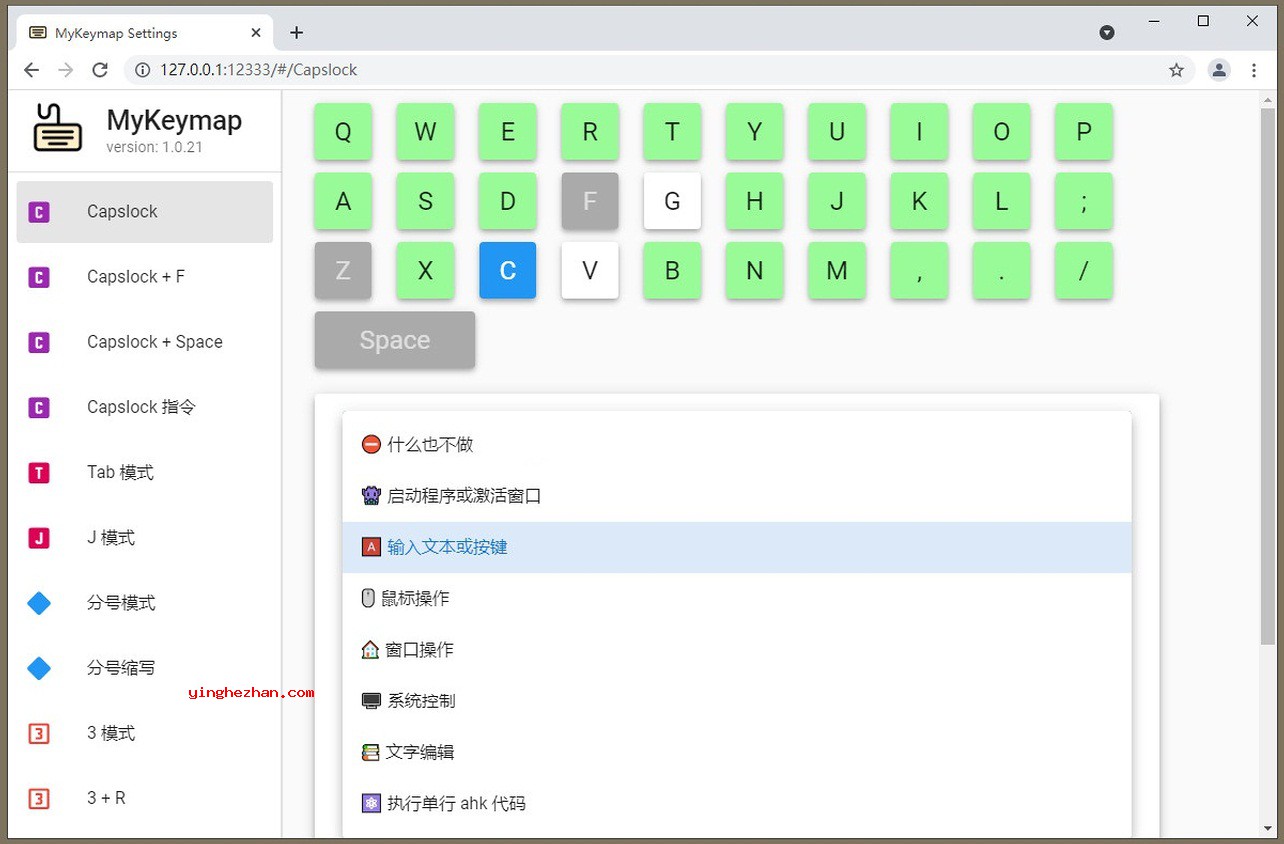Open a new browser tab
This screenshot has height=844, width=1284.
click(x=296, y=33)
